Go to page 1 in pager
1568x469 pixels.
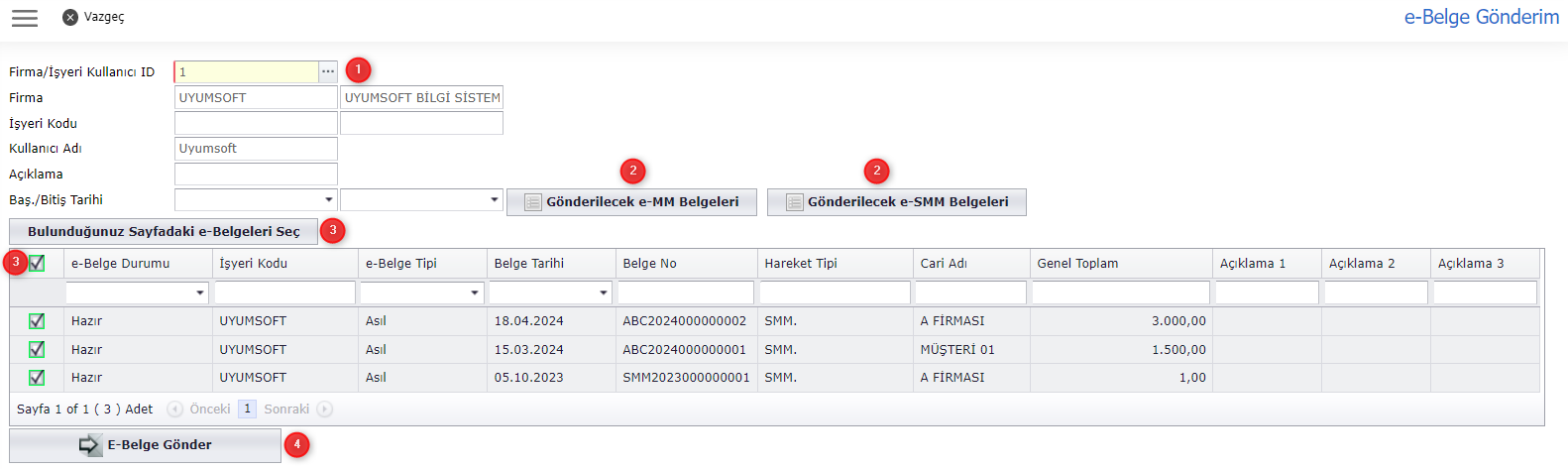click(x=247, y=409)
